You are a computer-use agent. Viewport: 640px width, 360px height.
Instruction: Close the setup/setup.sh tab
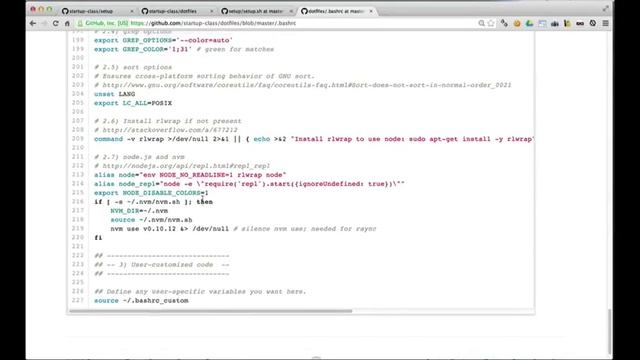(x=291, y=11)
